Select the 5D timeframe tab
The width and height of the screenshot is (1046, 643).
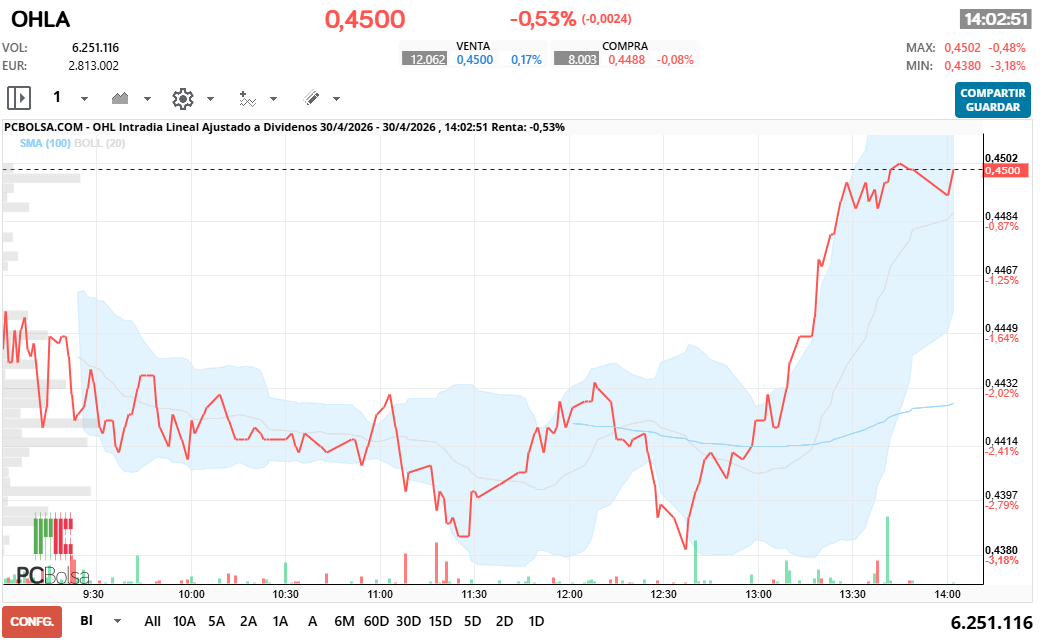[x=471, y=621]
